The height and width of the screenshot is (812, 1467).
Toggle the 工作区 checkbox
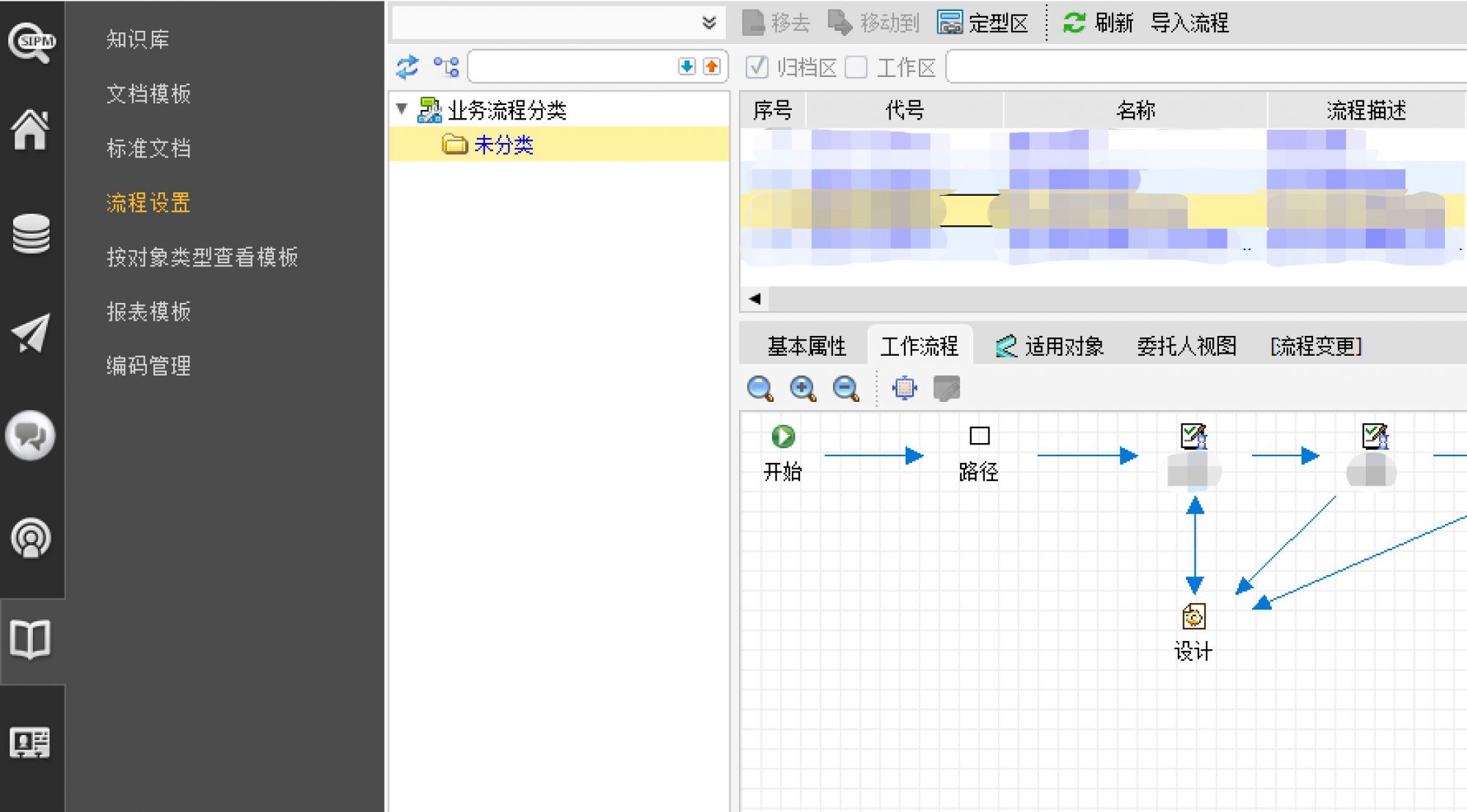pyautogui.click(x=856, y=67)
